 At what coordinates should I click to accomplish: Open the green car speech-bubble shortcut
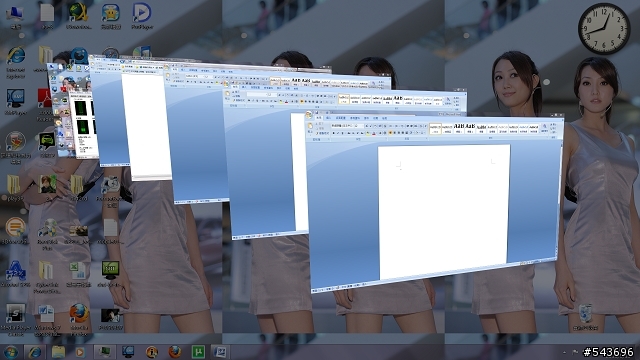tap(47, 145)
